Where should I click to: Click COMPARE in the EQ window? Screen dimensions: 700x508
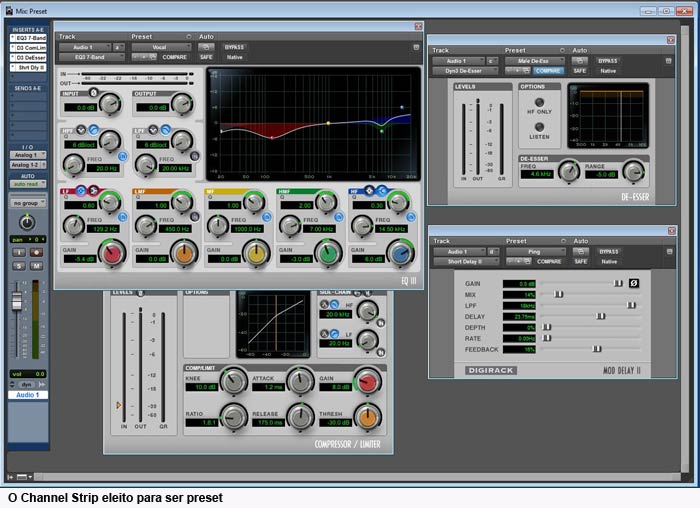pos(175,57)
